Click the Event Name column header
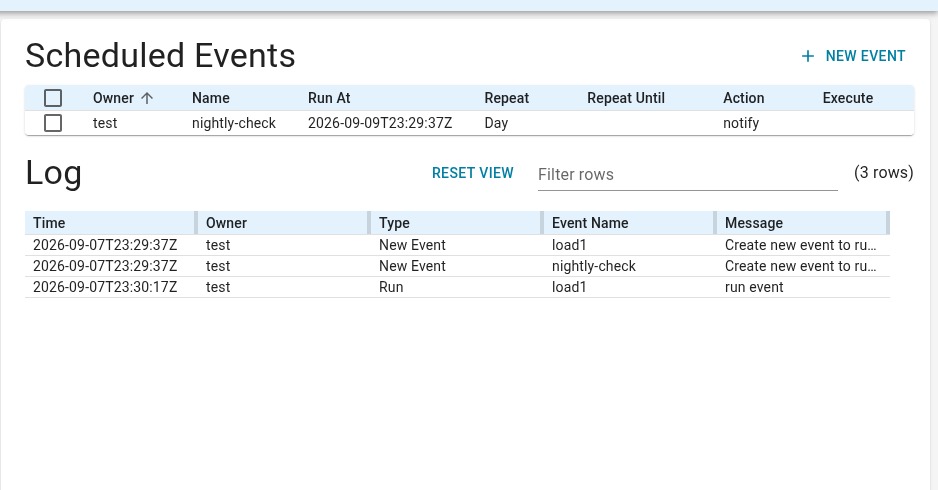 pos(590,223)
